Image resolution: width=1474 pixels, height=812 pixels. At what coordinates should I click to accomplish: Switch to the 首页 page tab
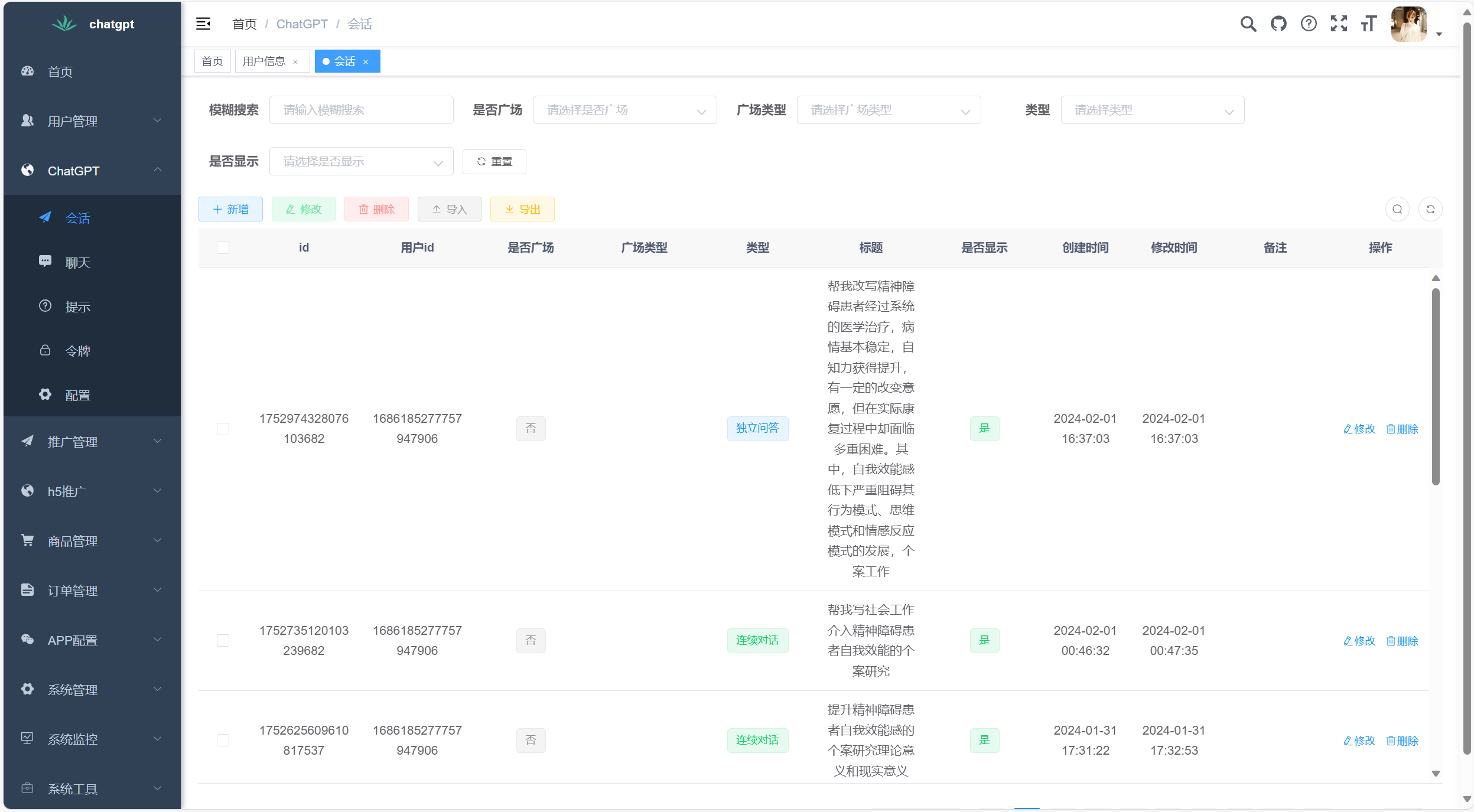pyautogui.click(x=213, y=61)
